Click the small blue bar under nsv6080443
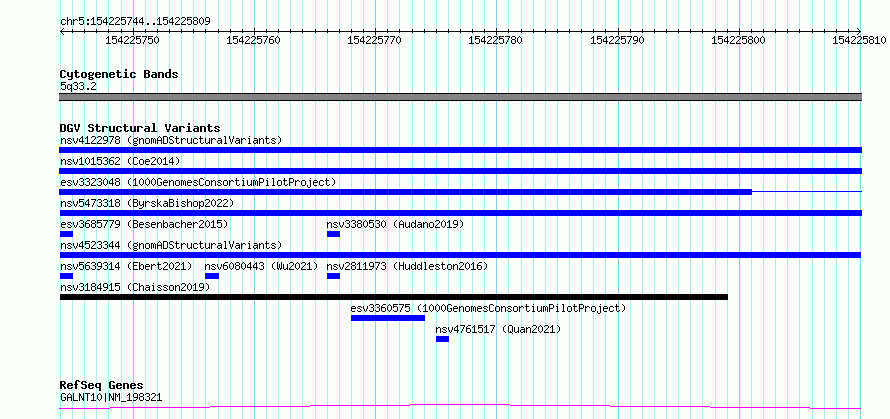Viewport: 890px width, 419px height. tap(212, 276)
